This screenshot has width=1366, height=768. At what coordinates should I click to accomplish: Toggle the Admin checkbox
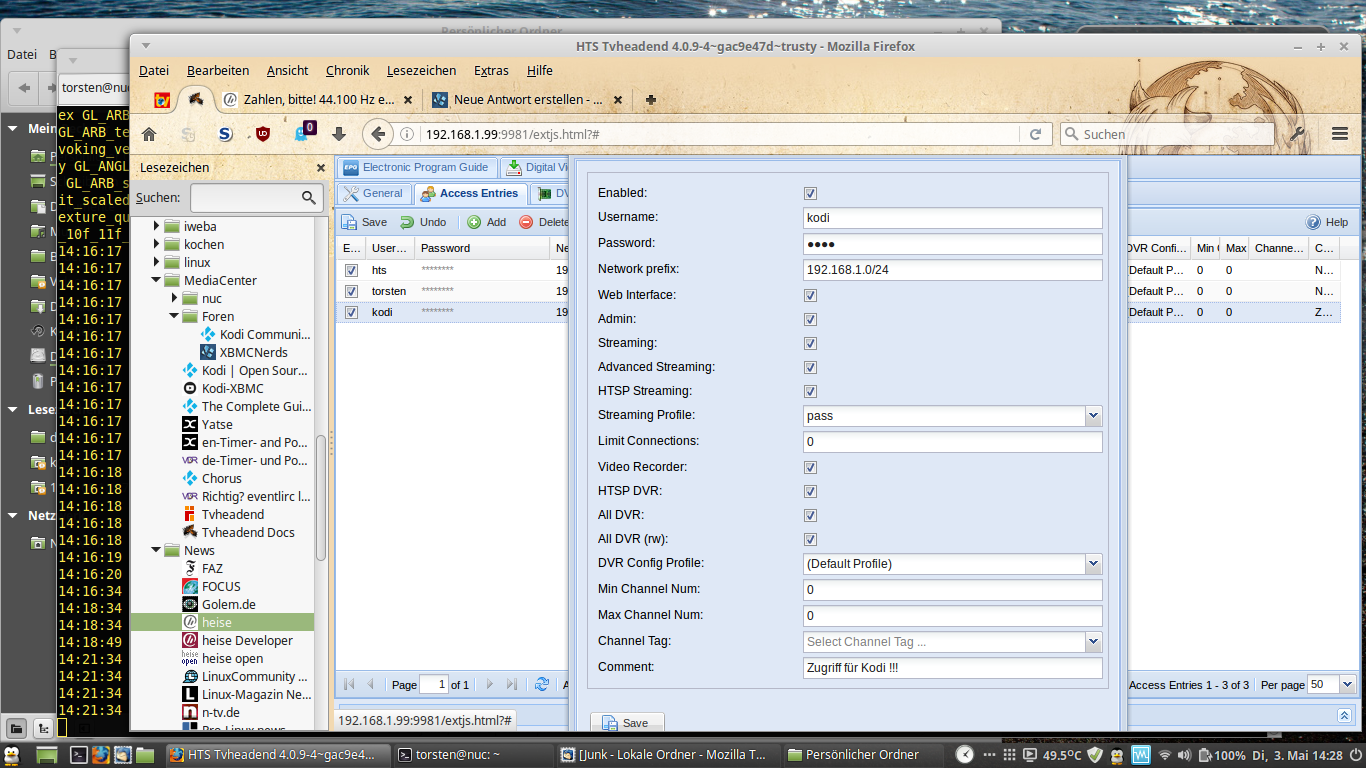[810, 319]
